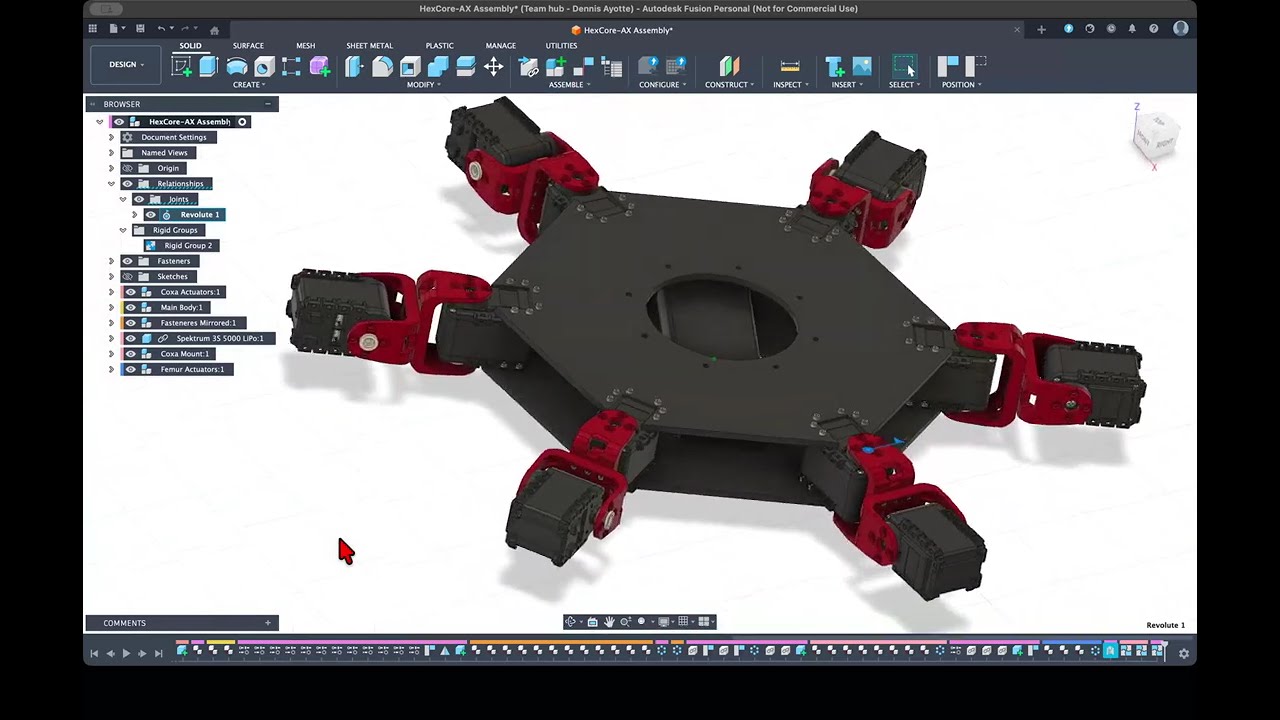Hide the Main Body:1 component

tap(130, 308)
